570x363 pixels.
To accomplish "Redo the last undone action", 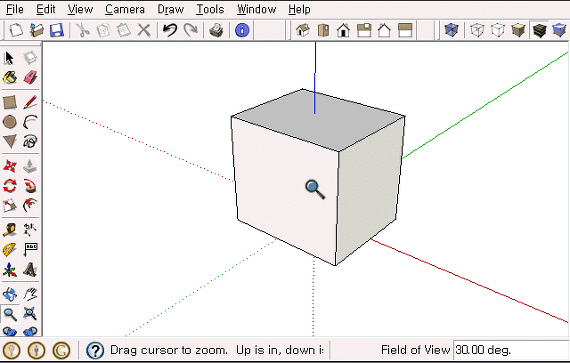I will click(190, 30).
